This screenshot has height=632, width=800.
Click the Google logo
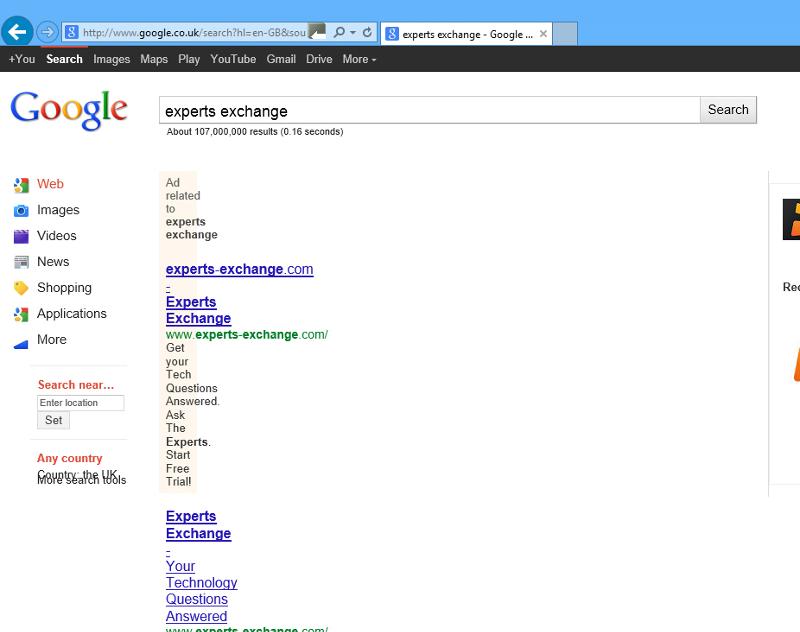[69, 110]
